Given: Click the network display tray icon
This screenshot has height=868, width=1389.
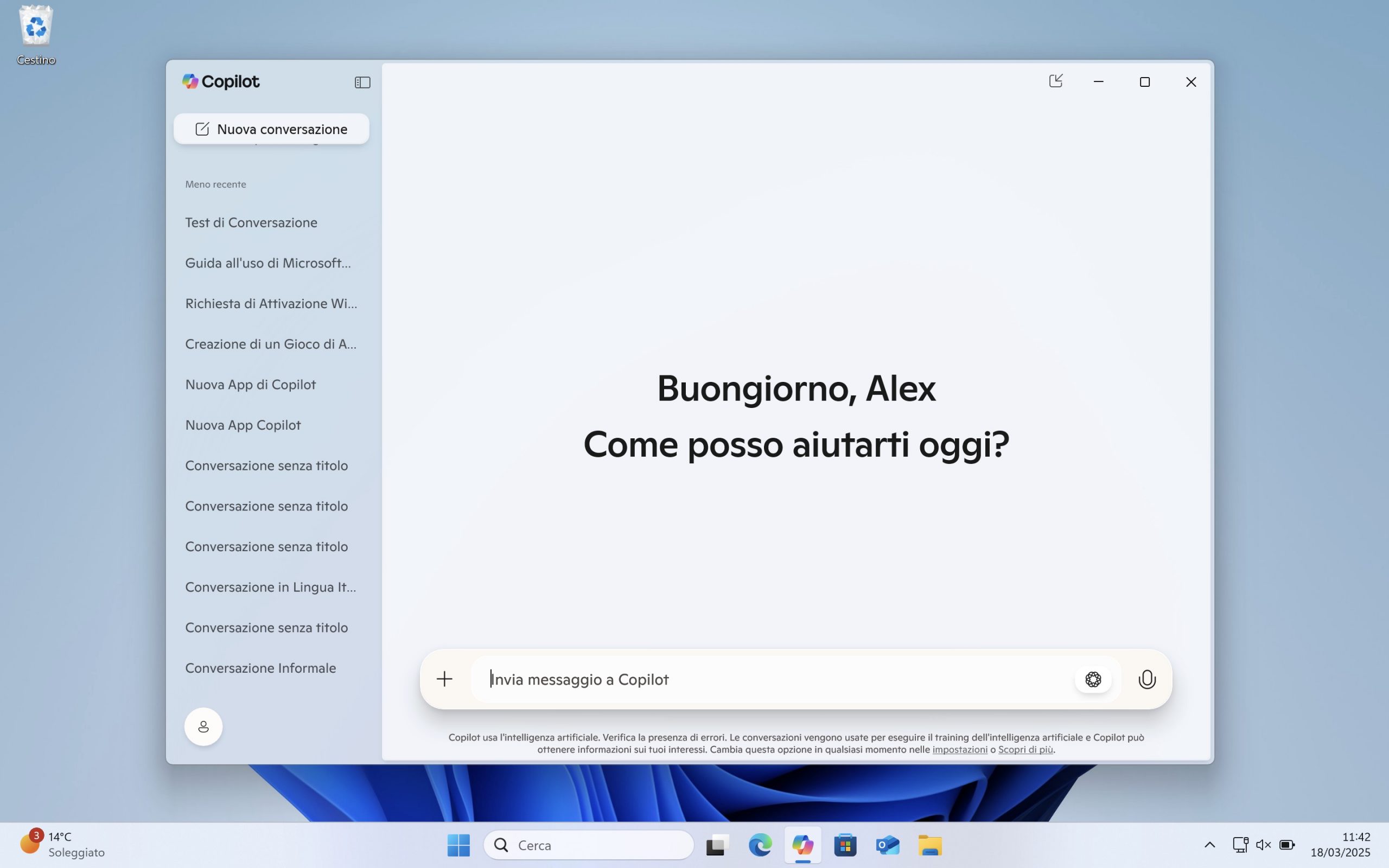Looking at the screenshot, I should point(1240,845).
